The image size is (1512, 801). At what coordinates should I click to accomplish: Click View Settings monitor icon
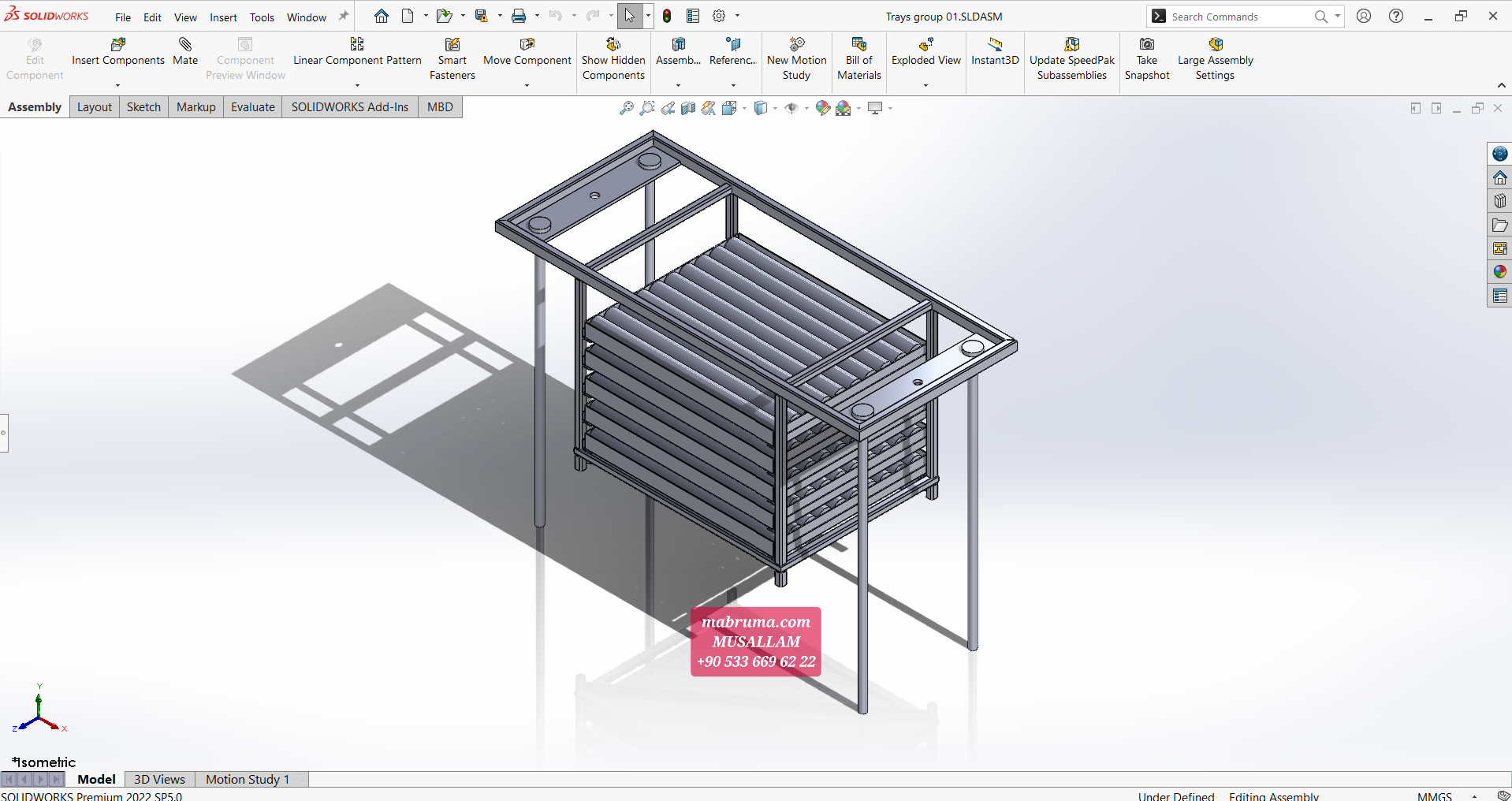875,108
